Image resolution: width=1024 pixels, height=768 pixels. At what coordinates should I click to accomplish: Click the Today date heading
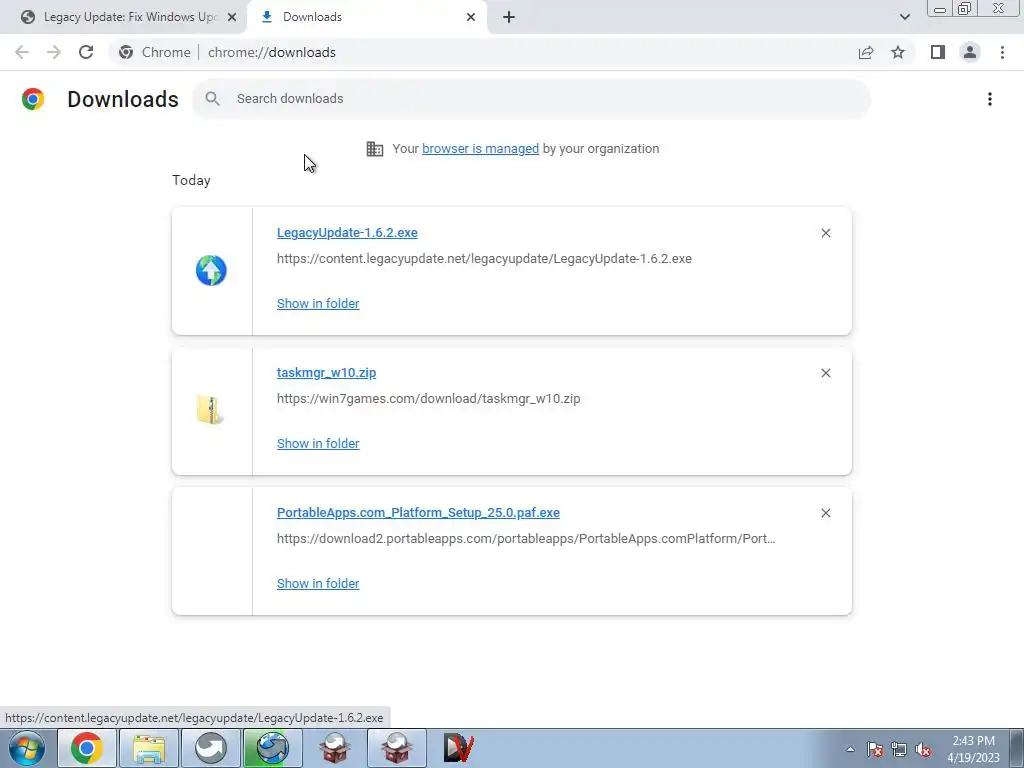[x=191, y=180]
